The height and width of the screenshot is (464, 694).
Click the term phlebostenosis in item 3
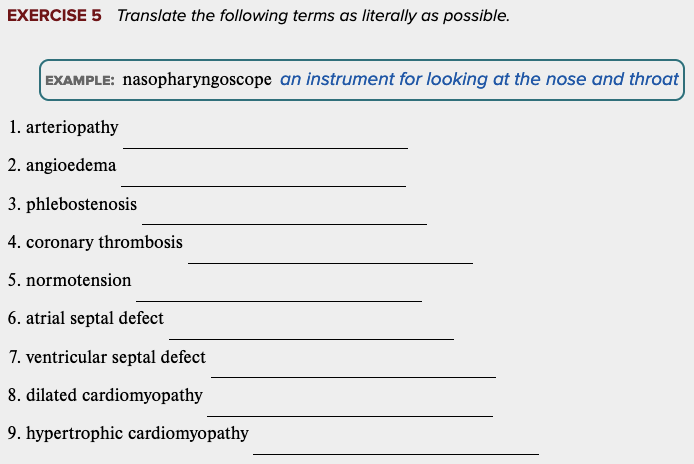click(x=81, y=204)
